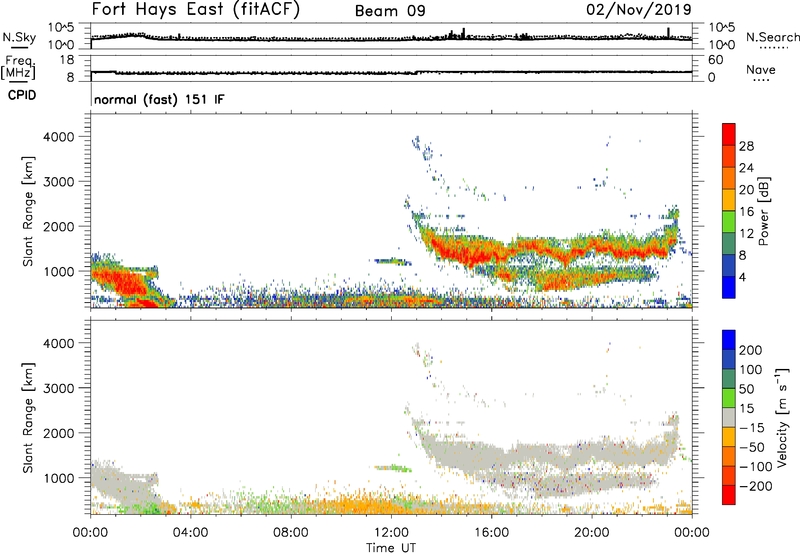Click the power colorbar label 28
The width and height of the screenshot is (800, 554).
pos(746,146)
